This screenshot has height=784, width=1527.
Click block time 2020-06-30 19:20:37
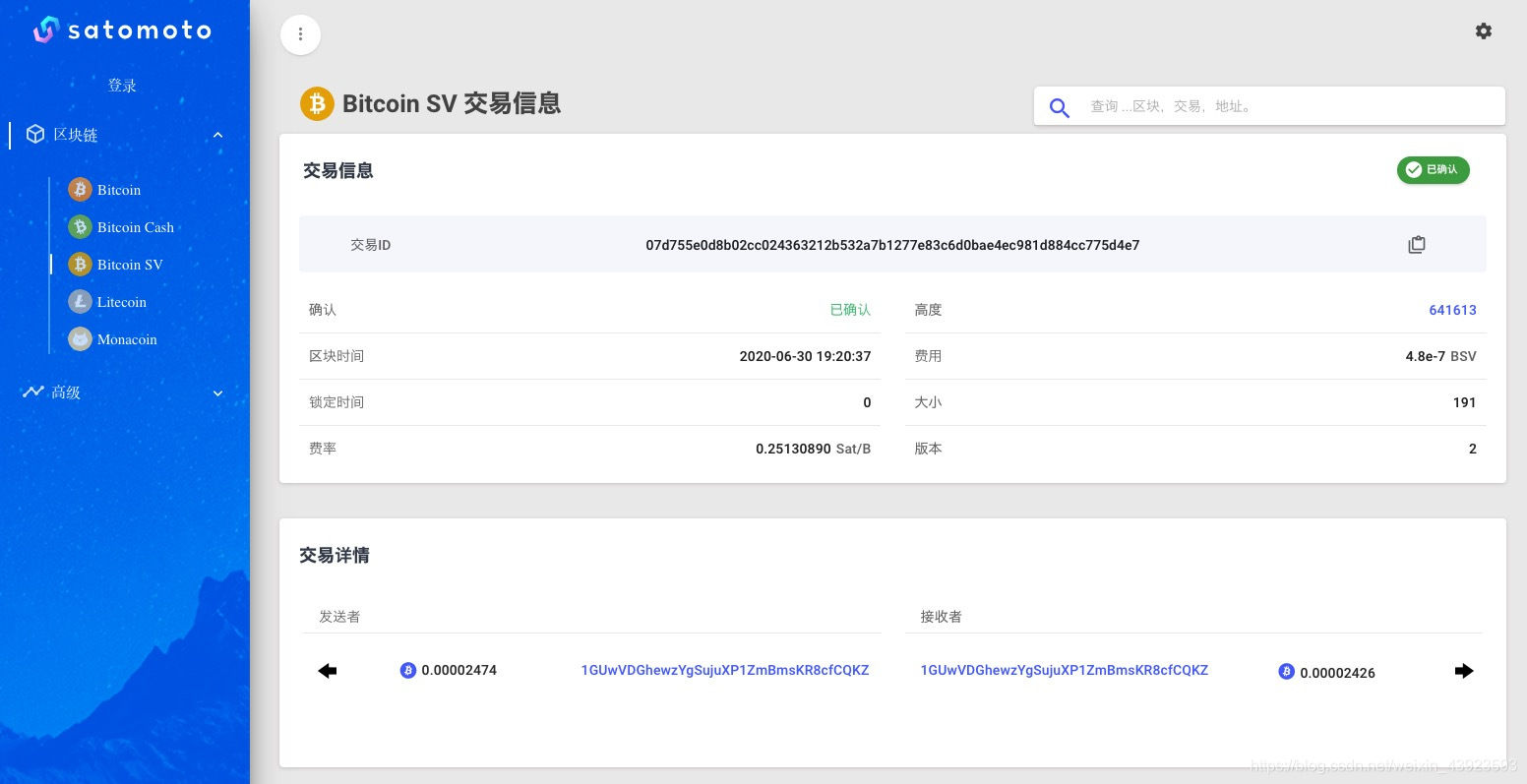click(x=805, y=356)
